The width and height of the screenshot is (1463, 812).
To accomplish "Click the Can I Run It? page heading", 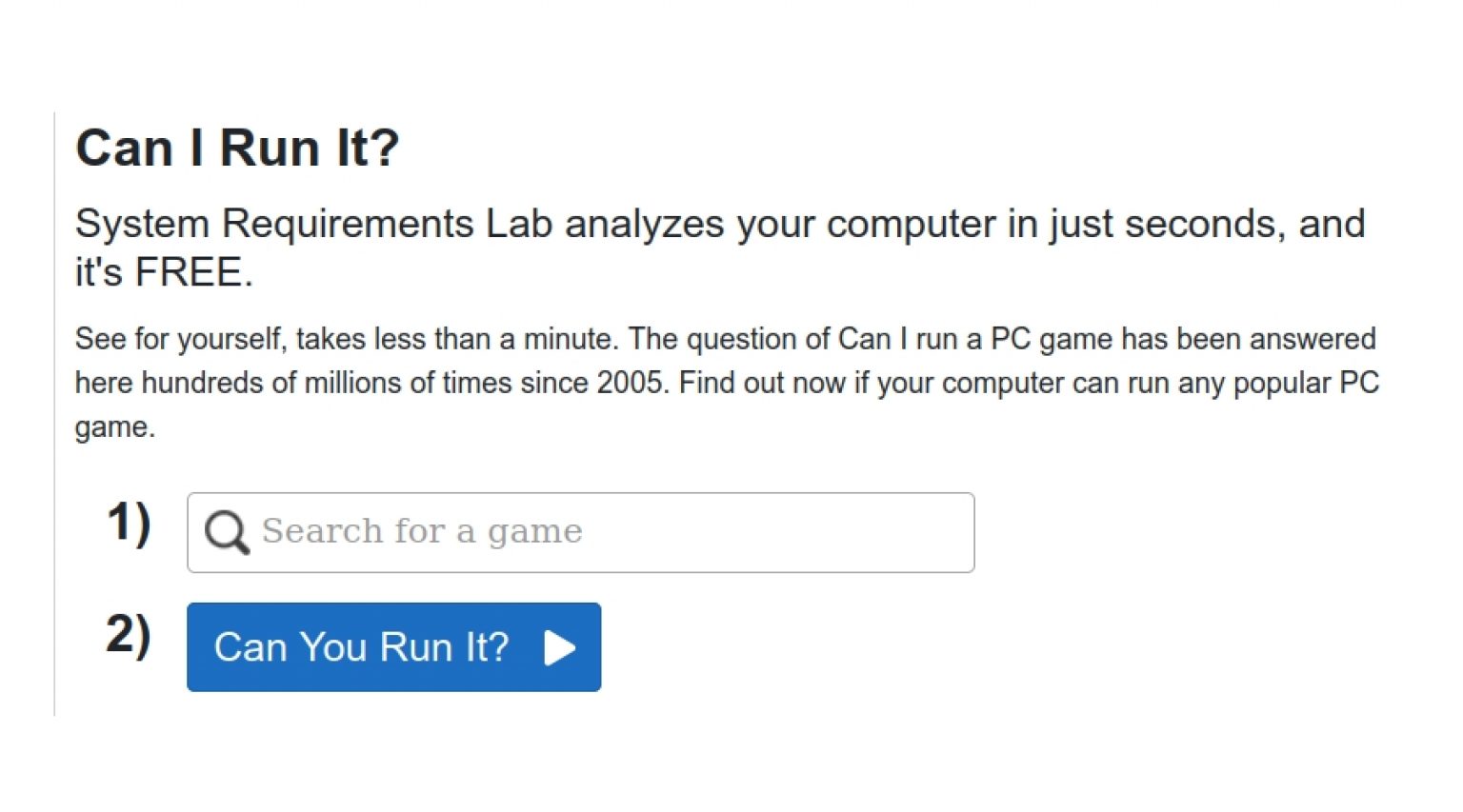I will [x=237, y=147].
